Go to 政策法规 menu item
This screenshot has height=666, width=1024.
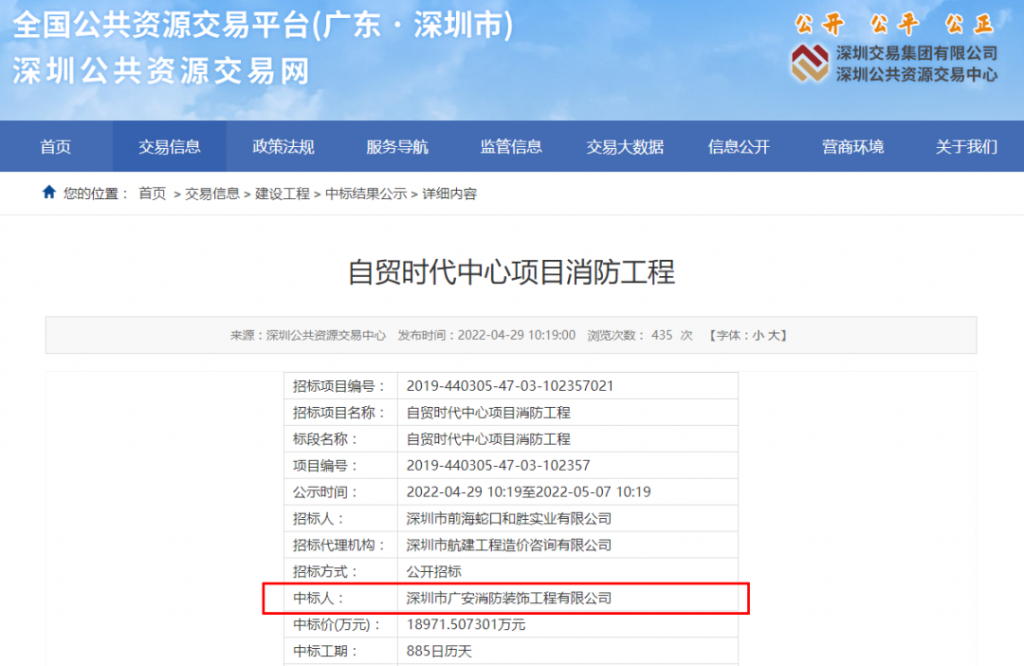[x=284, y=147]
